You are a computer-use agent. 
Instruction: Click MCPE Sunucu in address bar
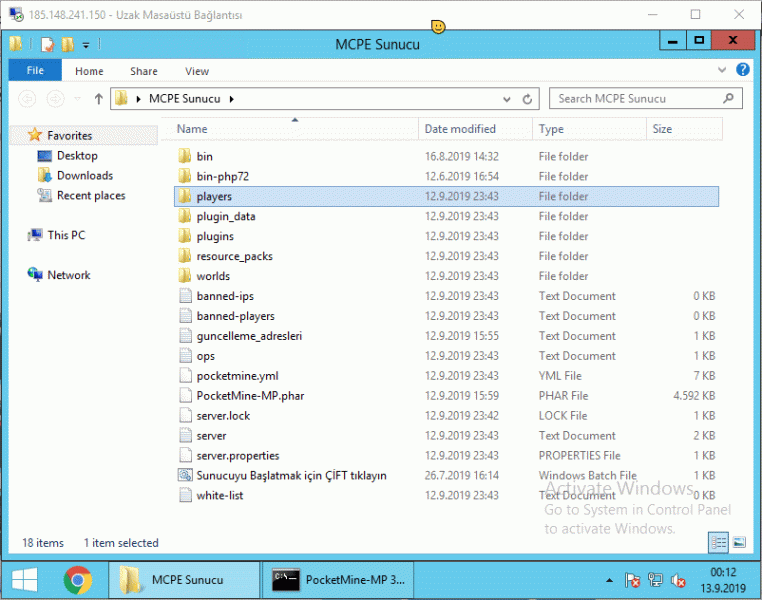[x=184, y=99]
